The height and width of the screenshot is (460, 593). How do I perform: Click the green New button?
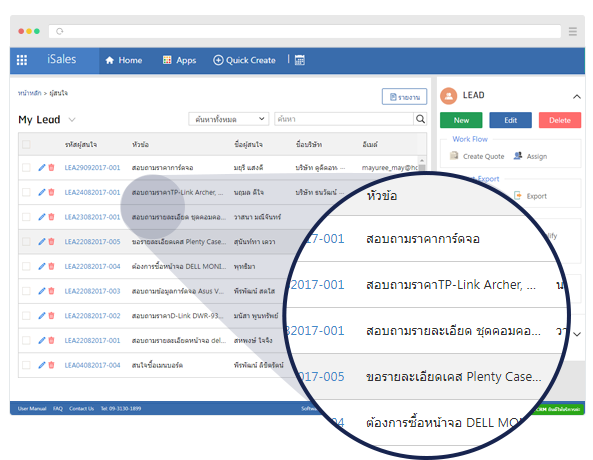click(461, 120)
